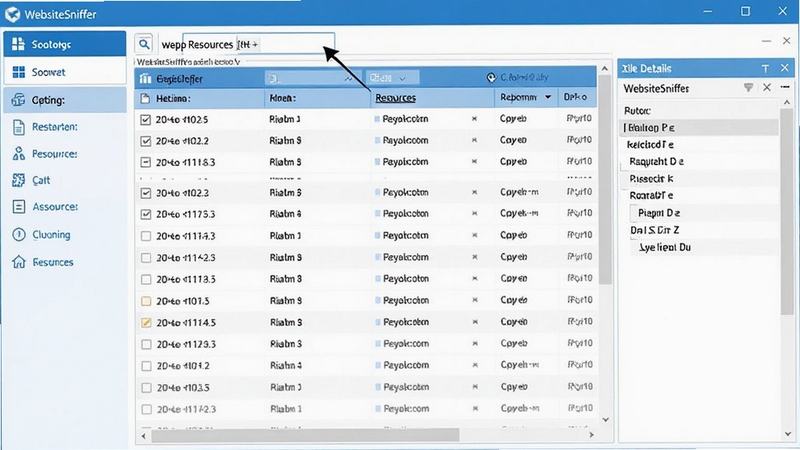Sort by the Hetieno column header
The image size is (800, 450).
point(173,98)
